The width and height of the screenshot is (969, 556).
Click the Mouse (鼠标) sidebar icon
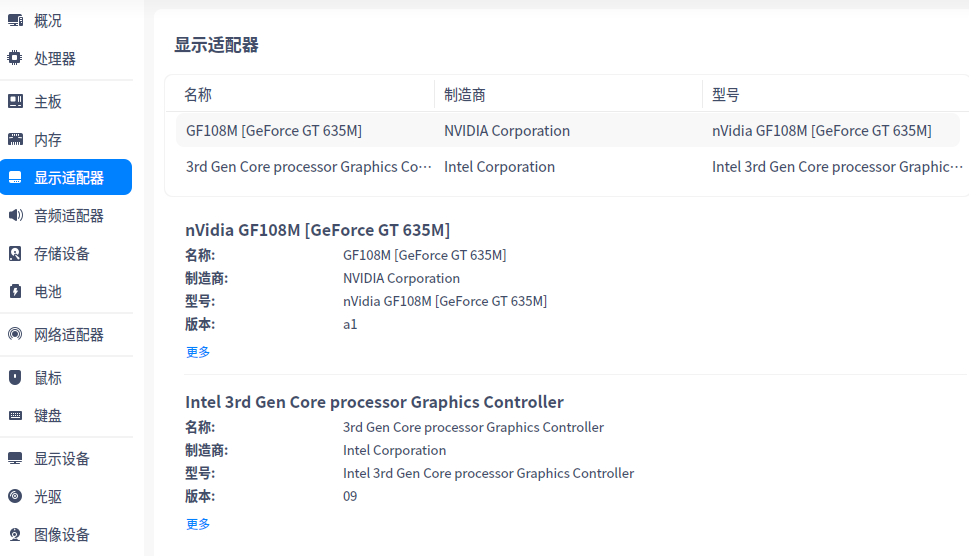coord(15,378)
